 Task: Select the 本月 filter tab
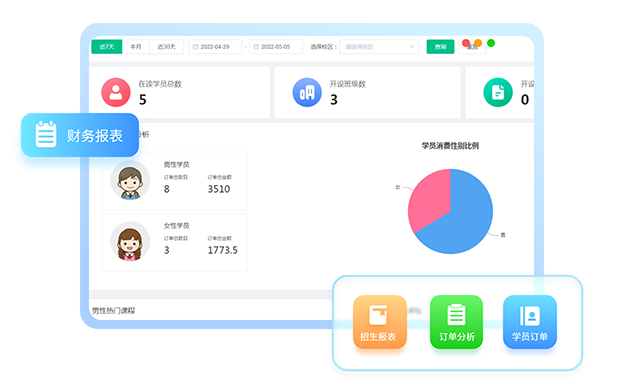[x=136, y=47]
